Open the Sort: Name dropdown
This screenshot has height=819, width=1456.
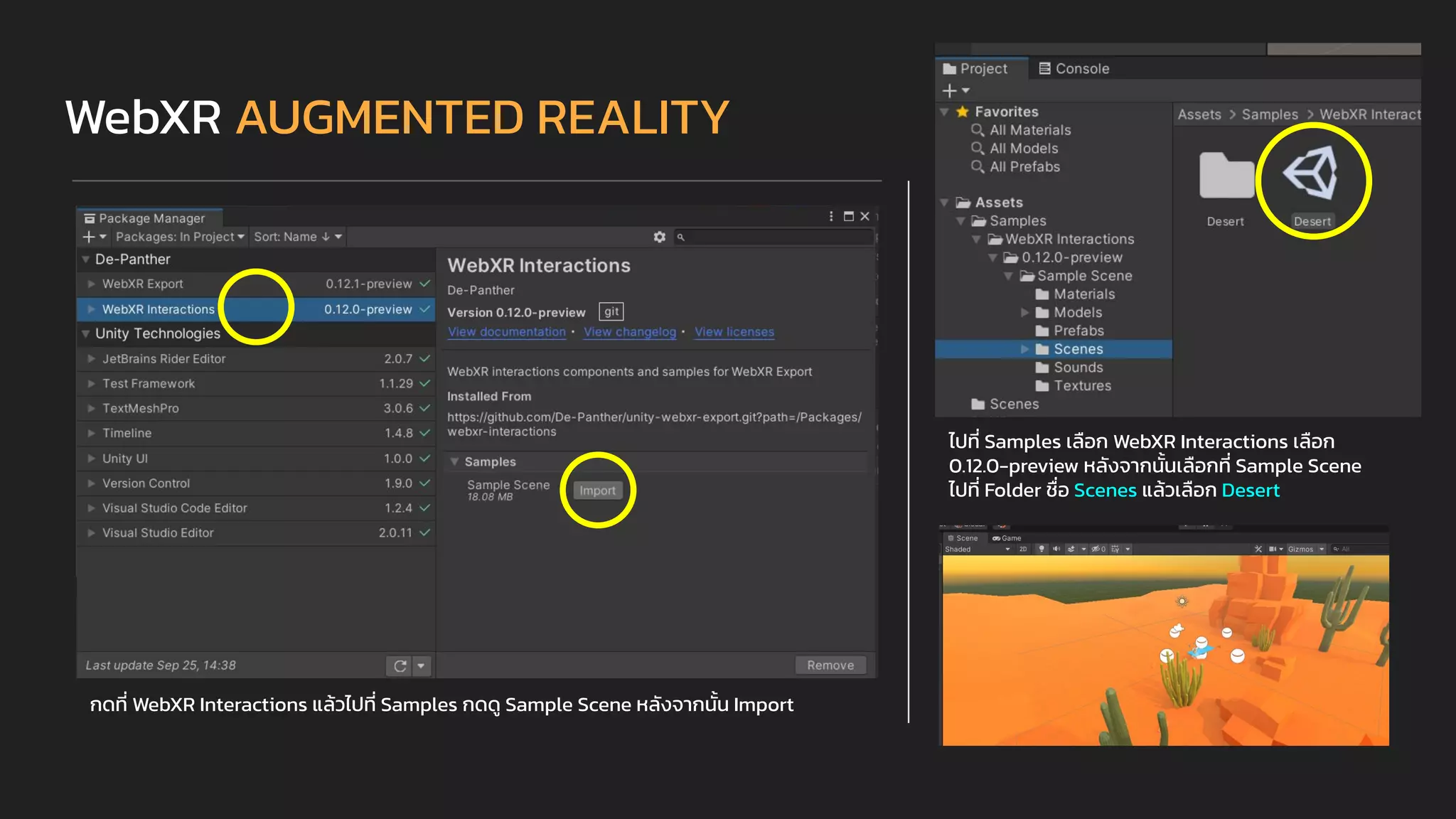click(298, 237)
